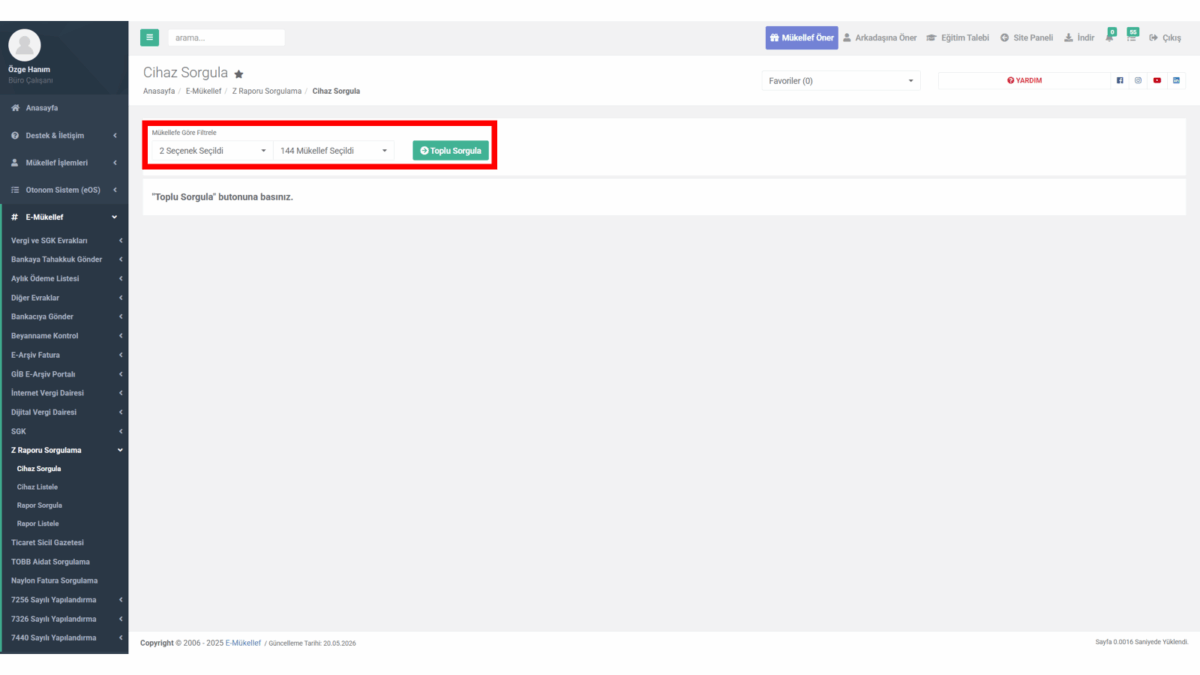This screenshot has width=1200, height=675.
Task: Expand Bankacıya Gönder submenu
Action: pos(64,316)
